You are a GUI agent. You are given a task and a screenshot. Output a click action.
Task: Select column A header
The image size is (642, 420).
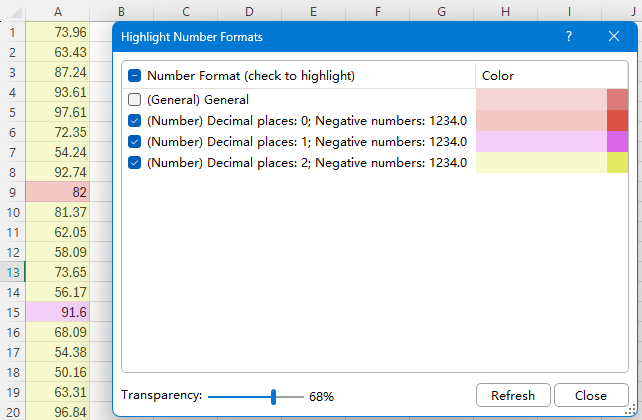tap(57, 10)
